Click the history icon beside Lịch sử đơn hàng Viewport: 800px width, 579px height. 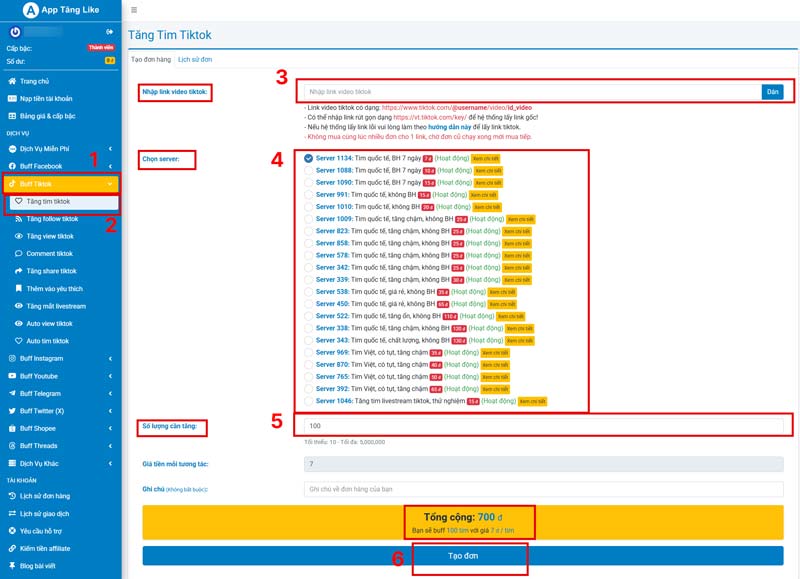[x=12, y=496]
